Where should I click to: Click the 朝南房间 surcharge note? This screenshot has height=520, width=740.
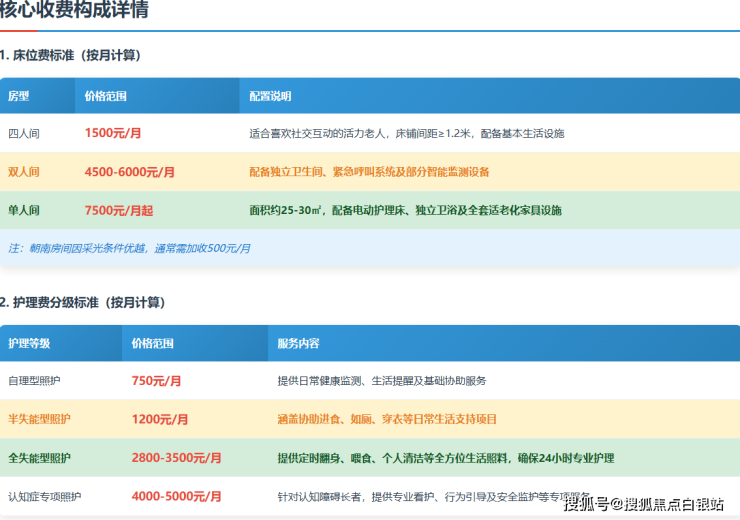(x=129, y=248)
